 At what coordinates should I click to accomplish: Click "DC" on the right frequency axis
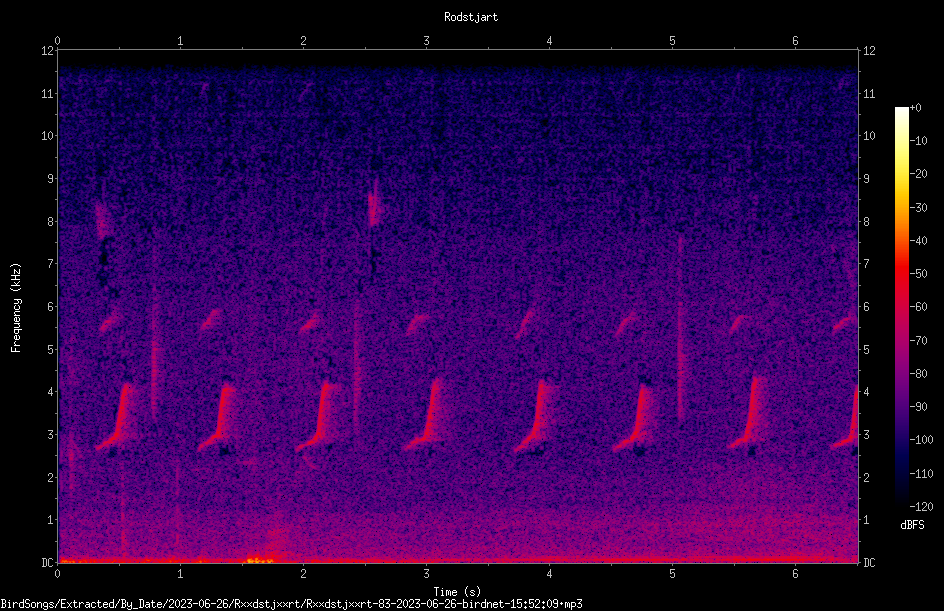869,563
